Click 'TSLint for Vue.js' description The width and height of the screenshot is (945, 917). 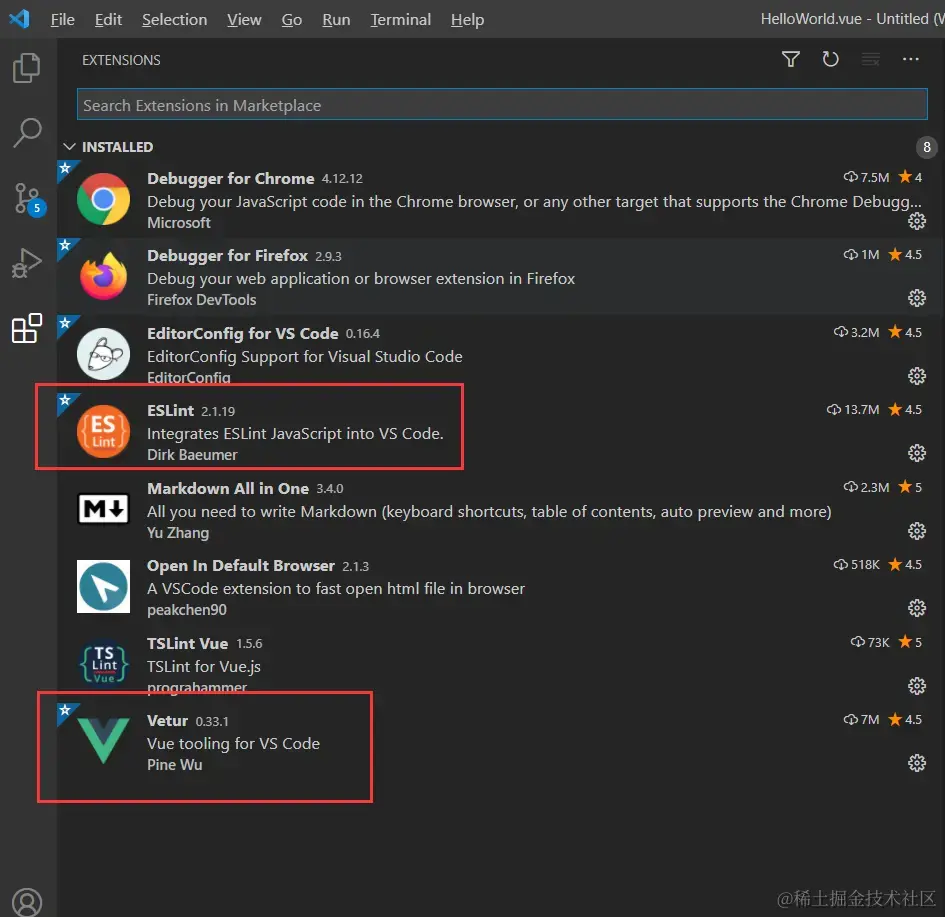204,666
